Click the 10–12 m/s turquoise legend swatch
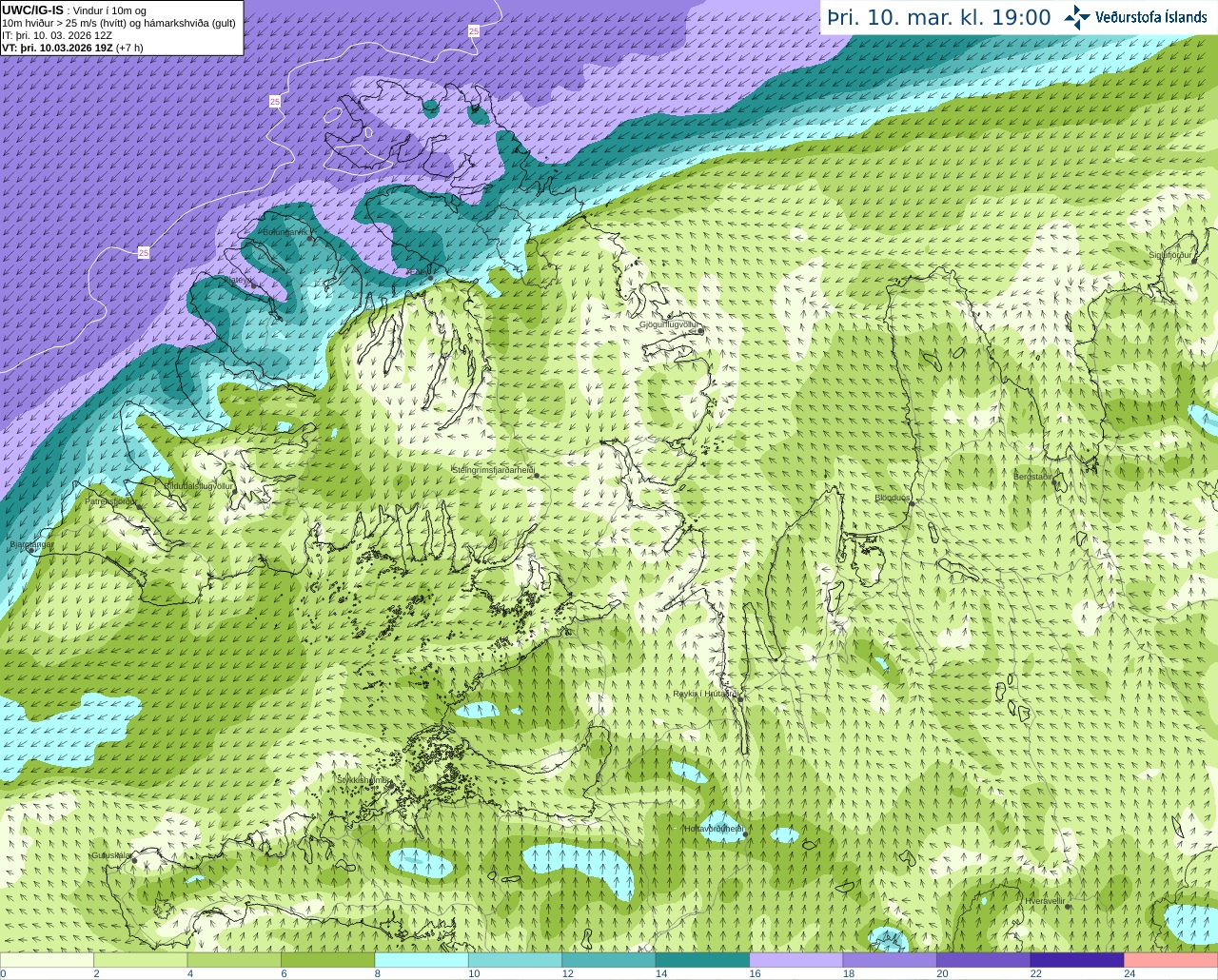The height and width of the screenshot is (980, 1218). pos(516,960)
